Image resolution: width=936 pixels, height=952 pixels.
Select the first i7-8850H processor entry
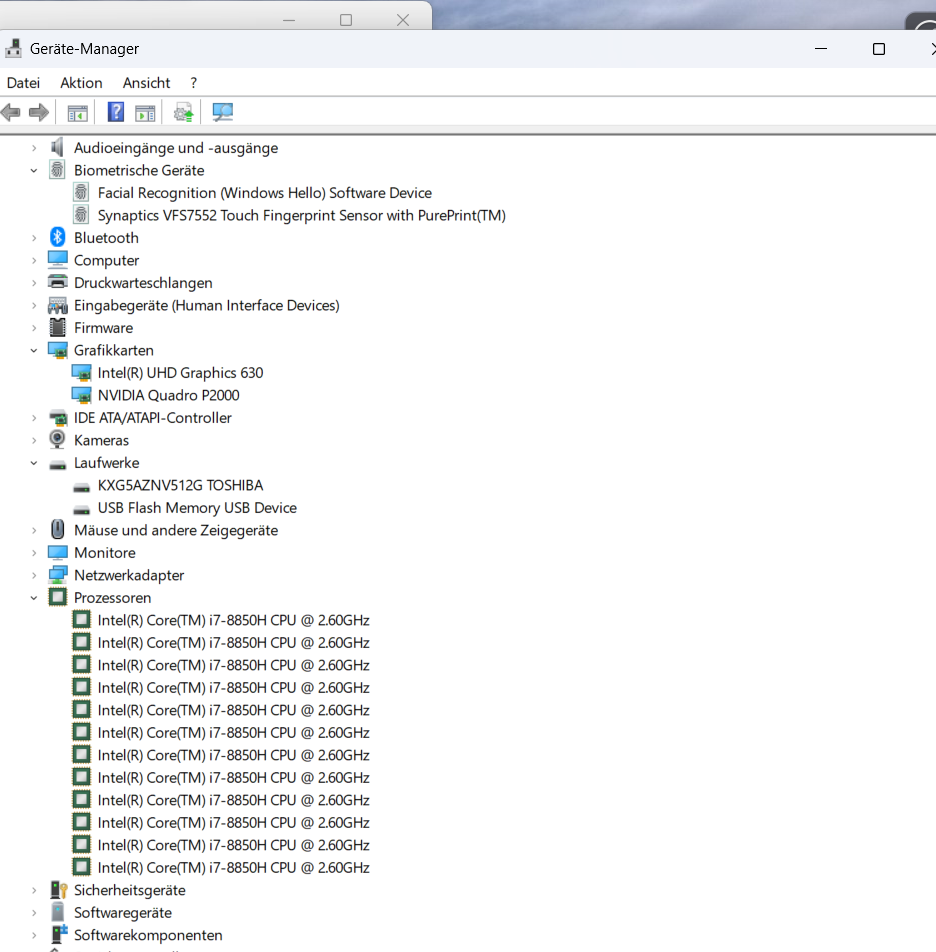[234, 620]
